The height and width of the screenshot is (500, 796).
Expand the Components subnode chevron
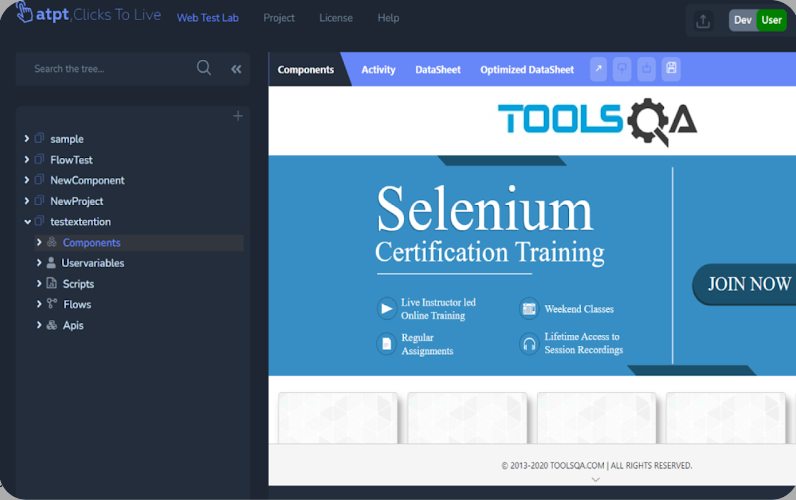39,242
